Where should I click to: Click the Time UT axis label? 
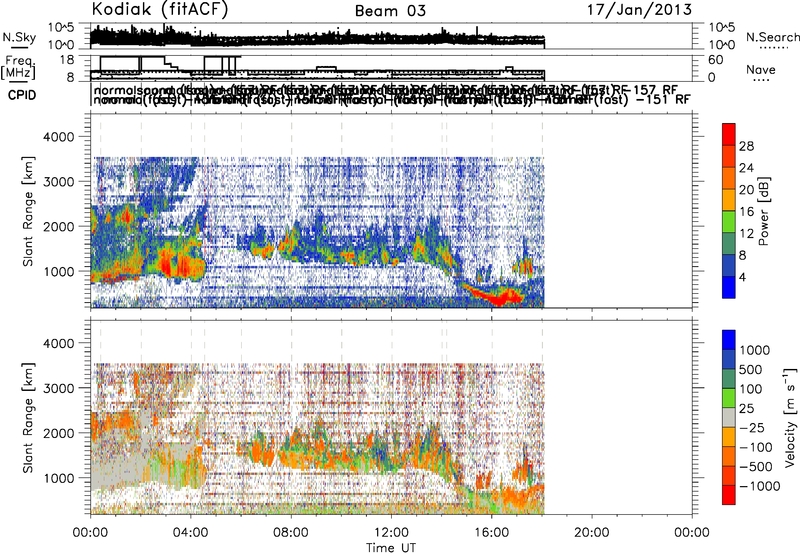tap(391, 548)
